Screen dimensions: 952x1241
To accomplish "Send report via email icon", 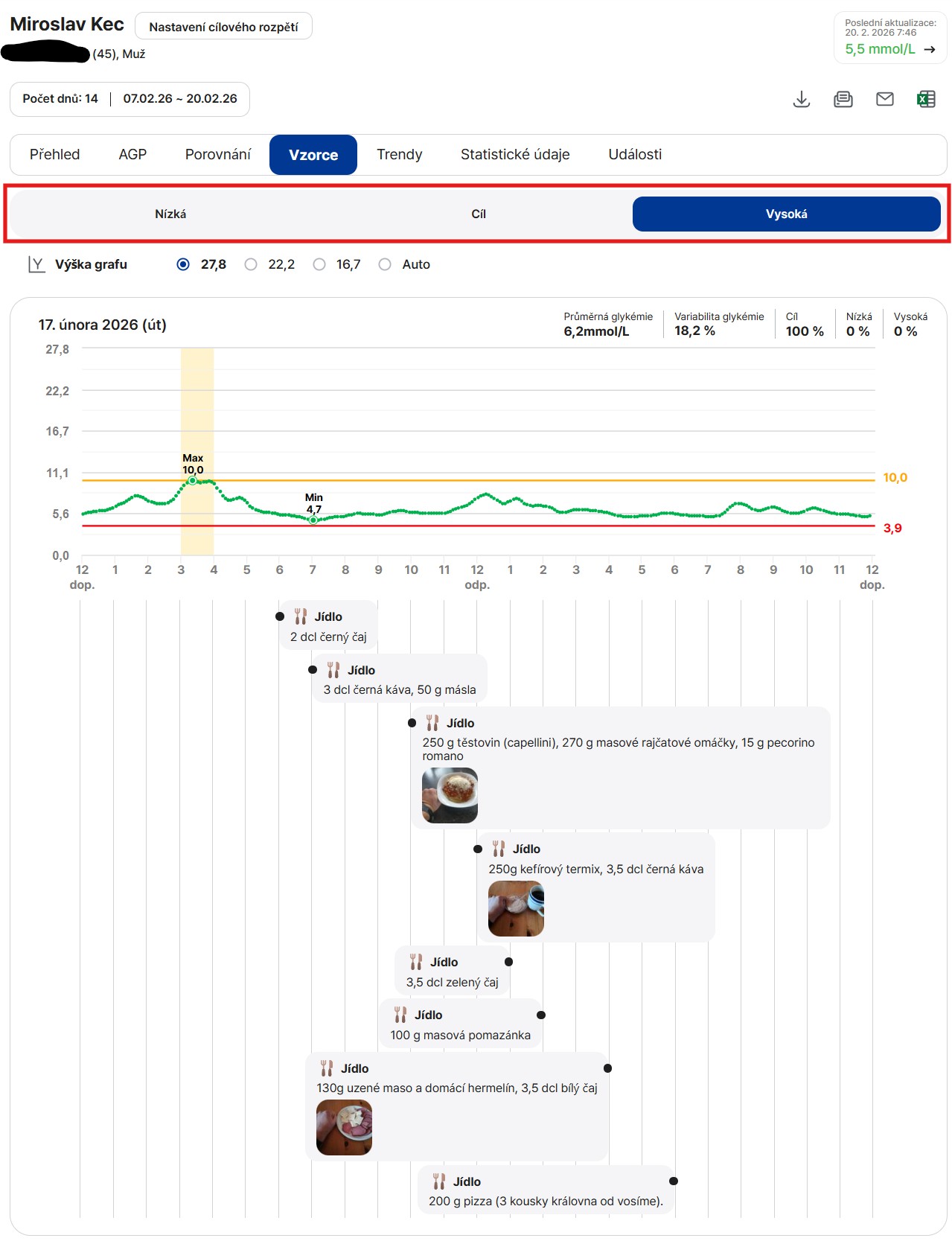I will (x=884, y=99).
